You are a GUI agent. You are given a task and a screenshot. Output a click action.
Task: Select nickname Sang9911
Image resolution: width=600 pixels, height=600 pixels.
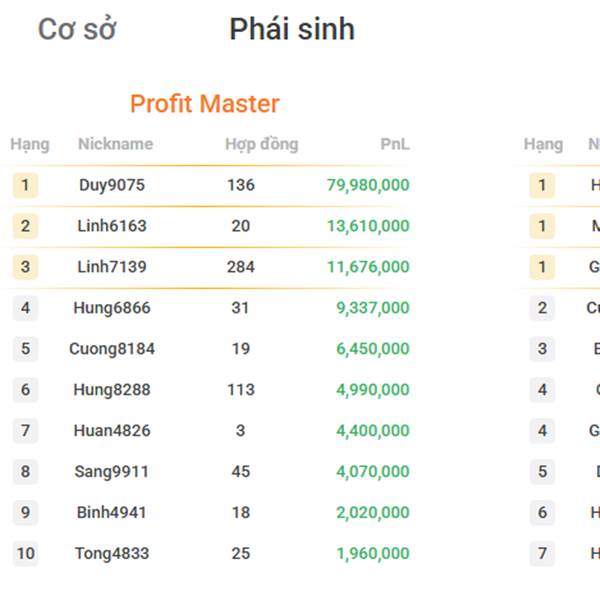(x=112, y=472)
